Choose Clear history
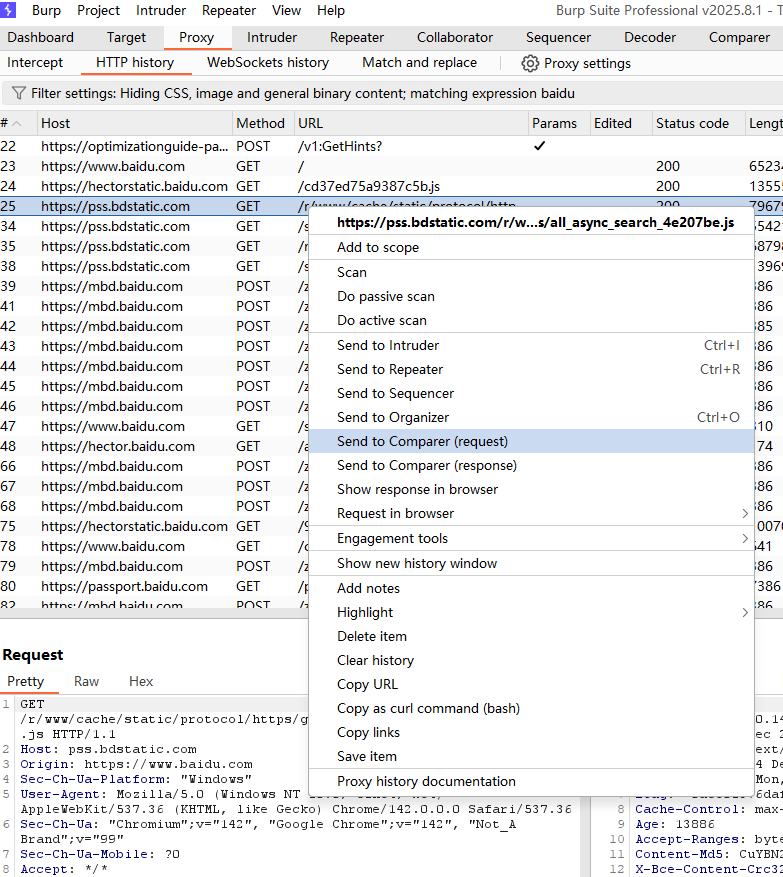This screenshot has height=877, width=783. coord(531,661)
